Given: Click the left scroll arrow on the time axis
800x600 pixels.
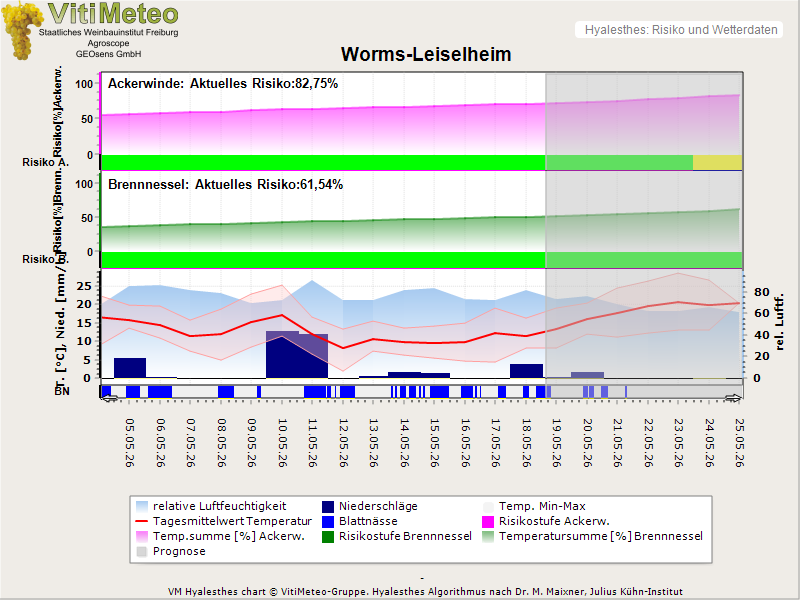Looking at the screenshot, I should [110, 398].
